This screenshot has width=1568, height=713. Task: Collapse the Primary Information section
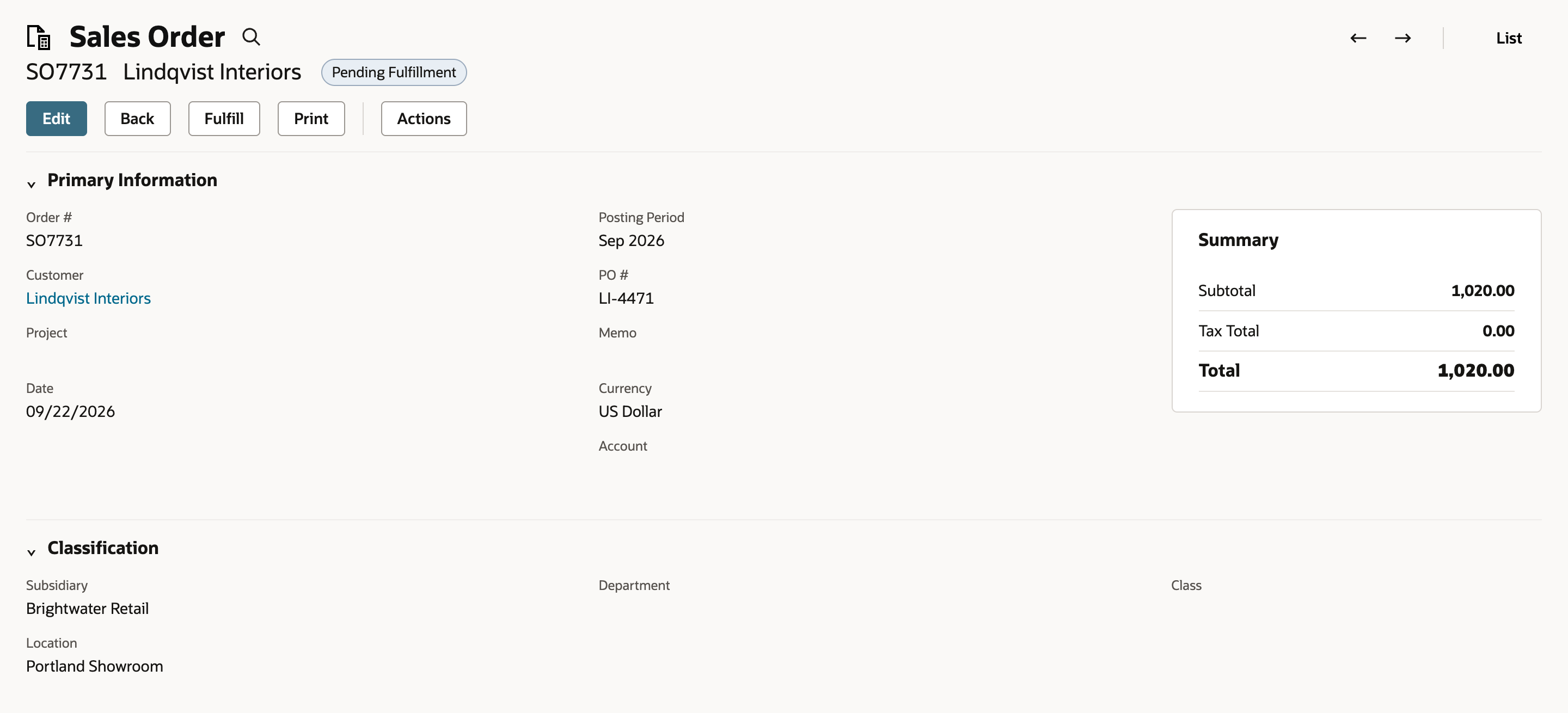pos(32,184)
